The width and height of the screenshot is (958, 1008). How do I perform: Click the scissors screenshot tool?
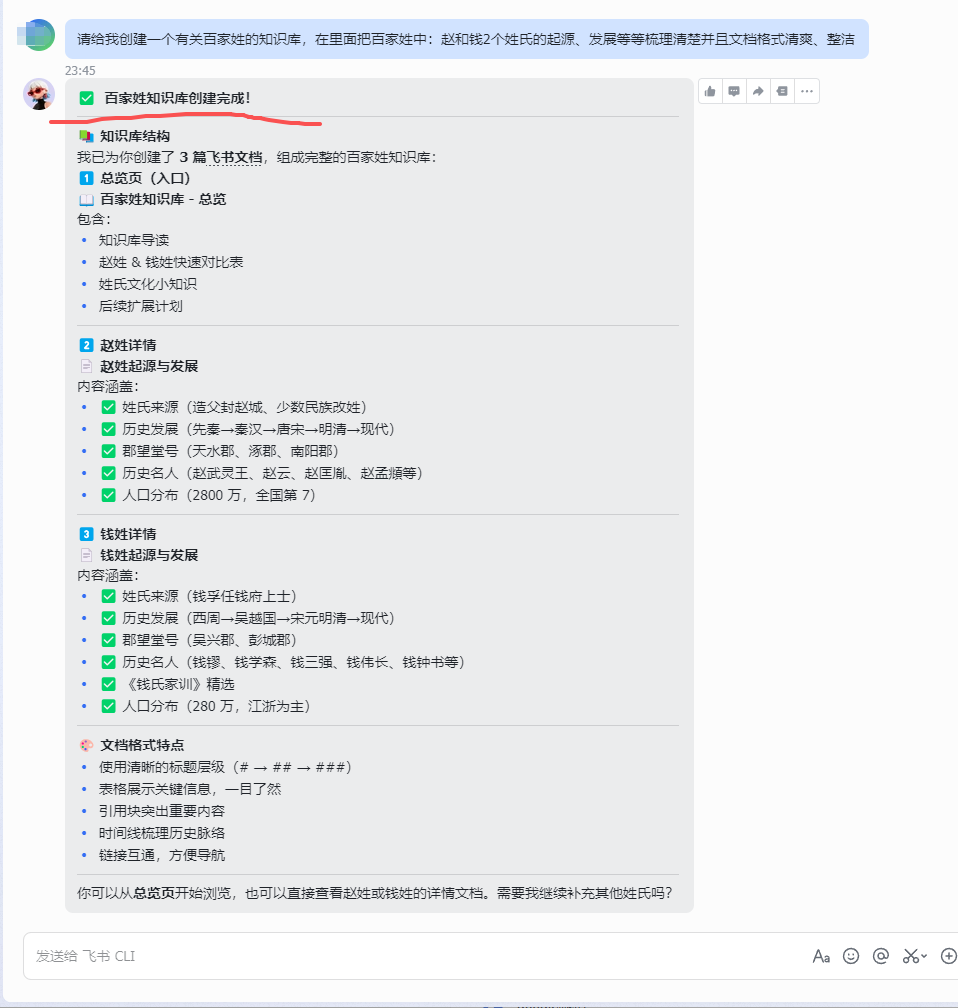(x=910, y=957)
